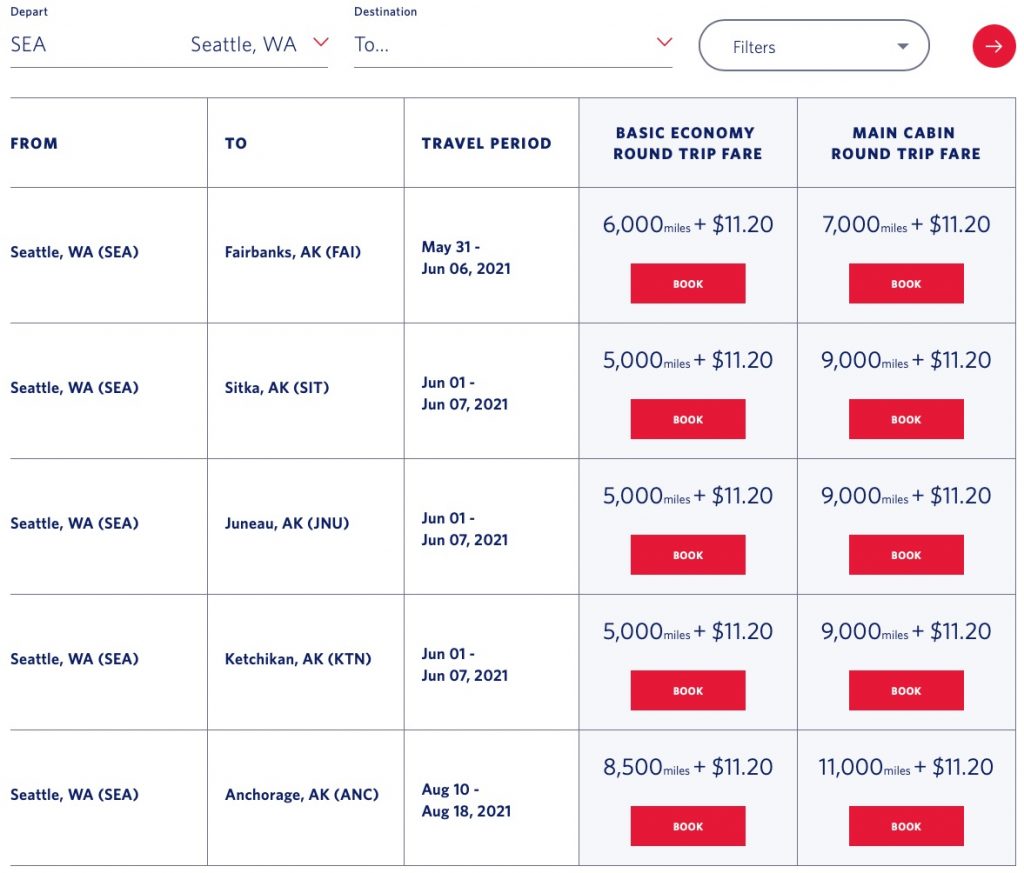Select the Anchorage, AK (ANC) destination cell
The width and height of the screenshot is (1024, 873).
point(302,795)
